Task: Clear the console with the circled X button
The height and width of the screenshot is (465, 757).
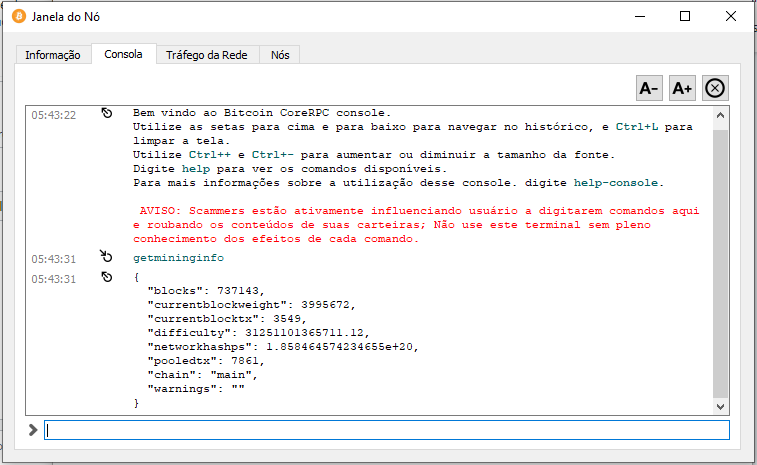Action: [715, 88]
